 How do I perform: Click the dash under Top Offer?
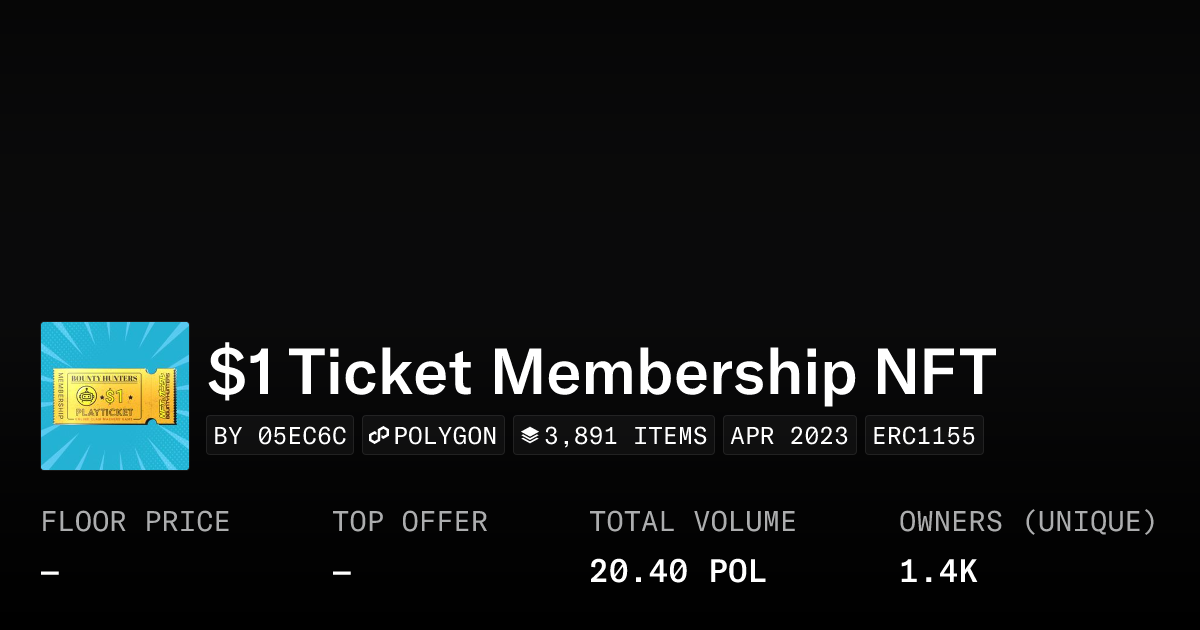(342, 573)
